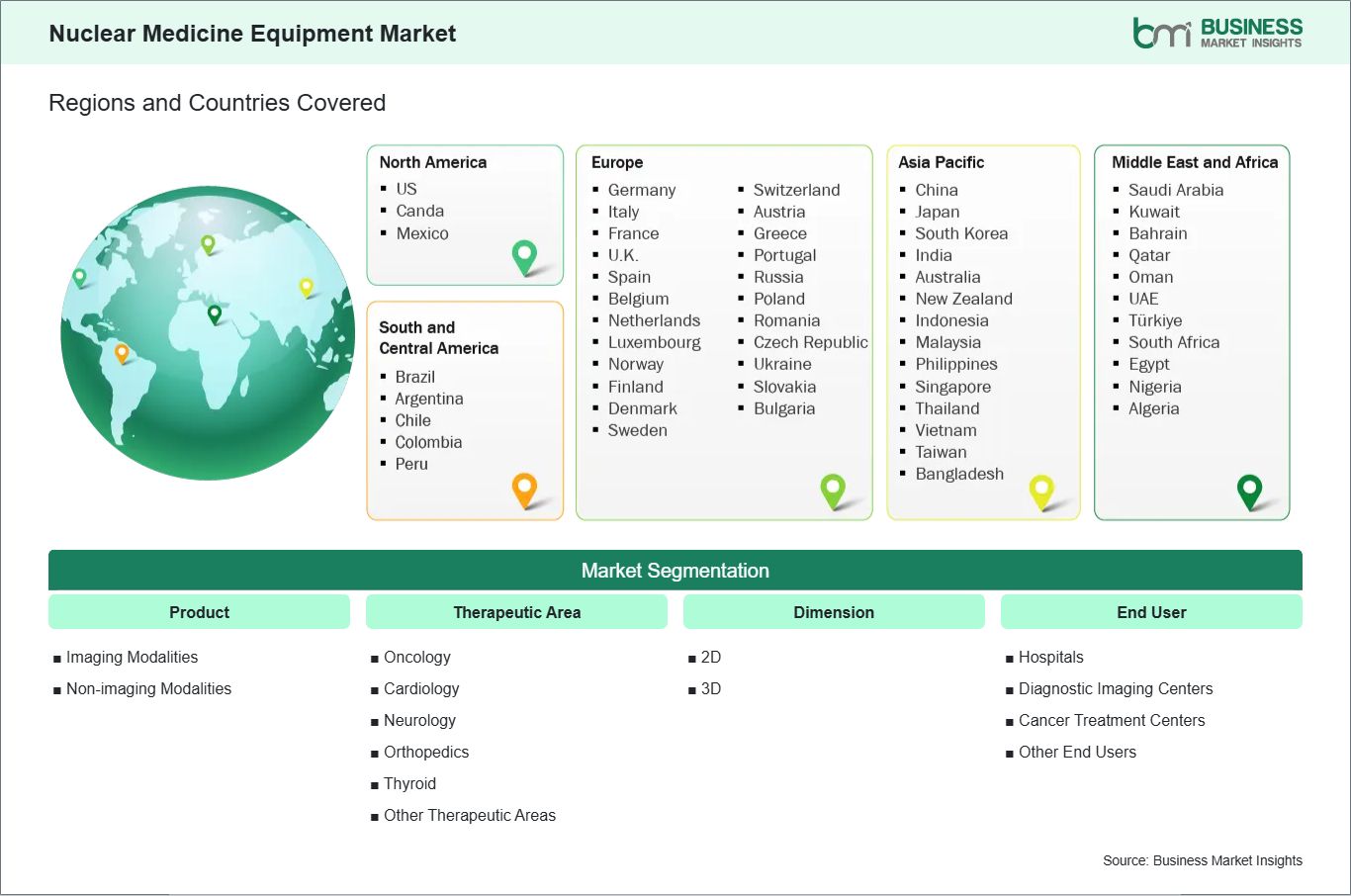Click South Korea in Asia Pacific list

tap(960, 233)
